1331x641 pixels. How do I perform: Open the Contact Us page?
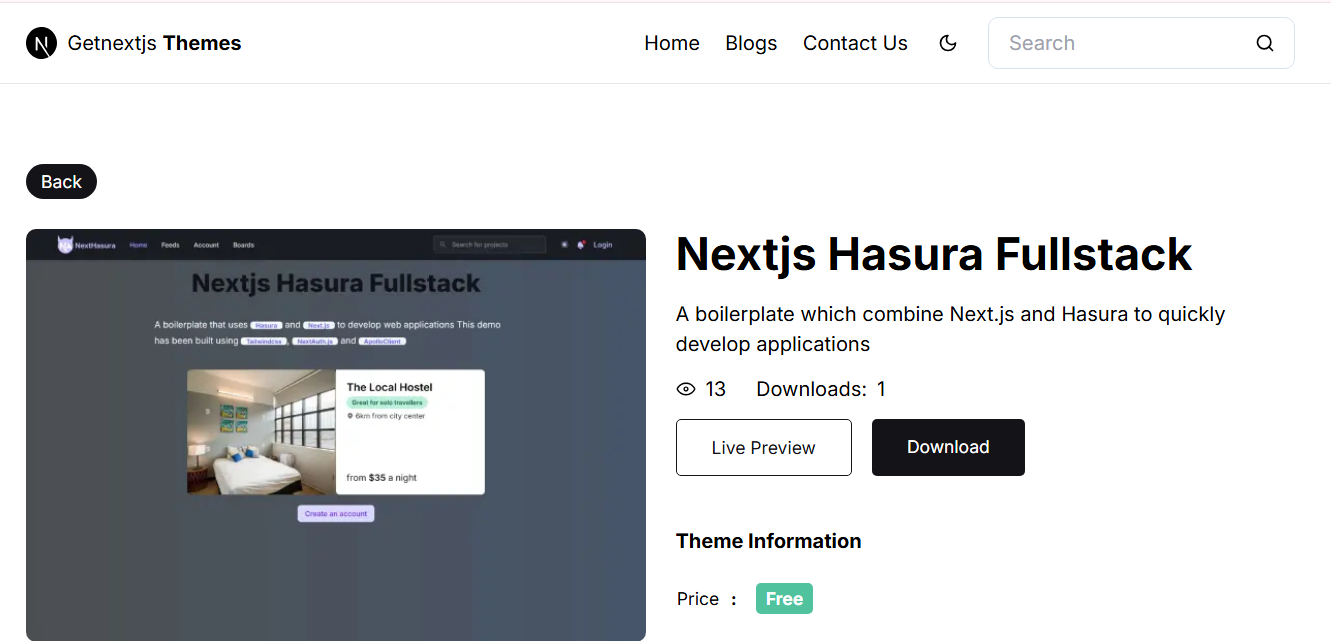tap(855, 43)
